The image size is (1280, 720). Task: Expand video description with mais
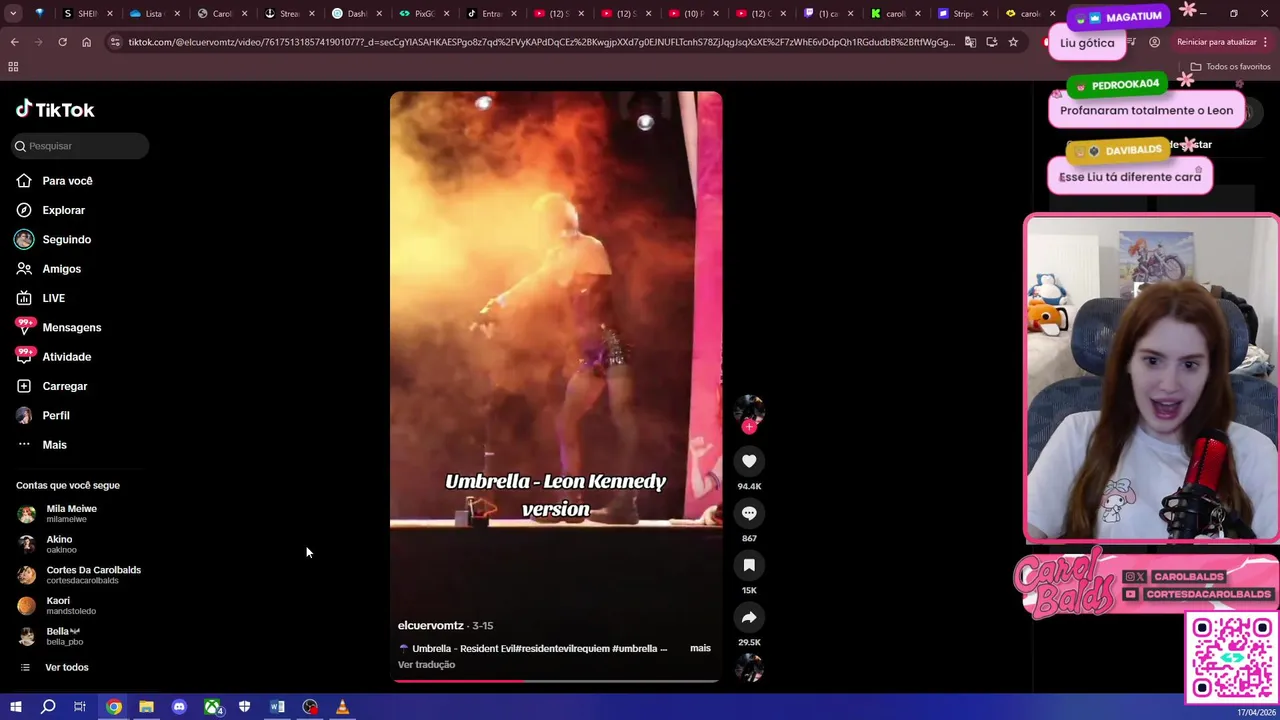pyautogui.click(x=700, y=648)
